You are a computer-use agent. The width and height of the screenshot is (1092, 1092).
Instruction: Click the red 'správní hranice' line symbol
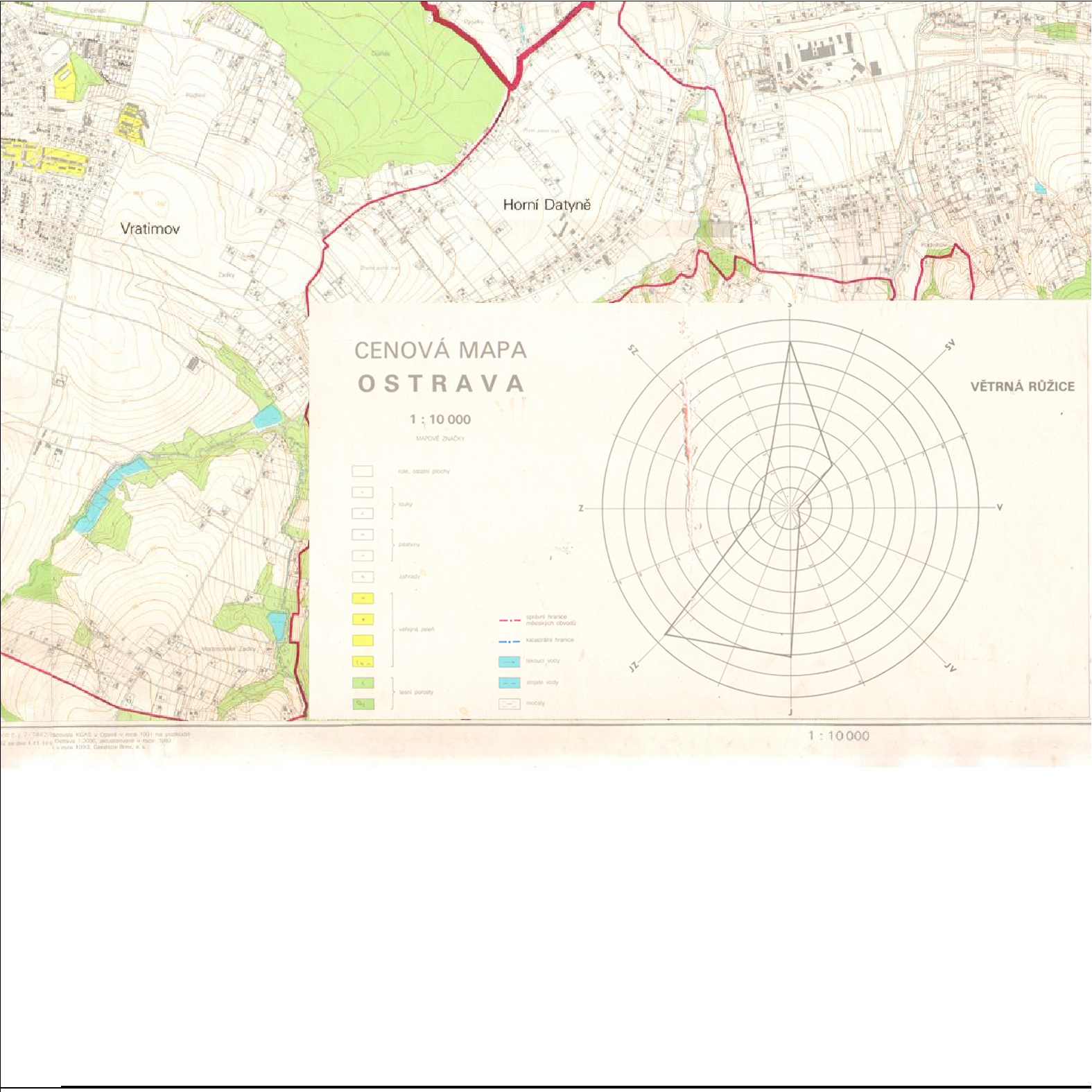tap(510, 620)
